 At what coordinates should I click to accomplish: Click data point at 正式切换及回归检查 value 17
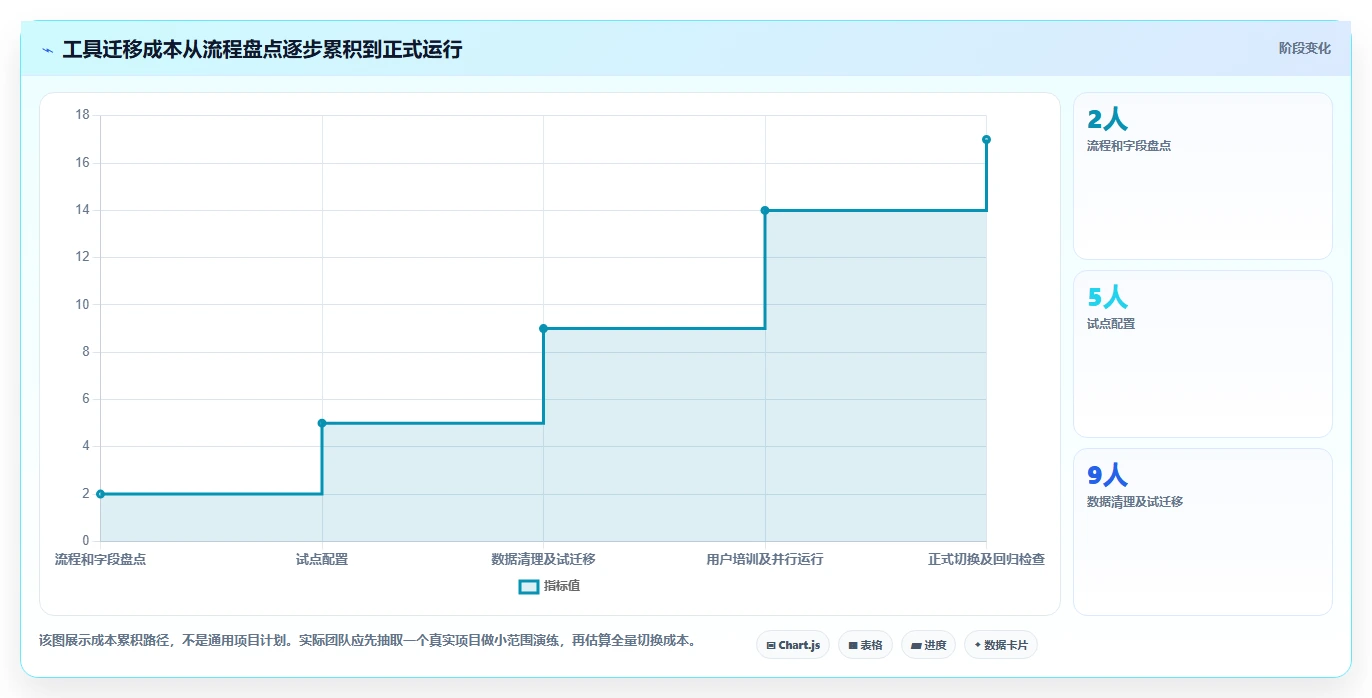986,139
